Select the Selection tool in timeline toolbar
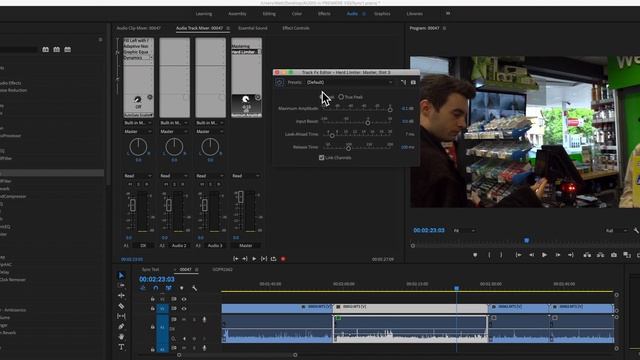The height and width of the screenshot is (360, 640). pos(121,276)
